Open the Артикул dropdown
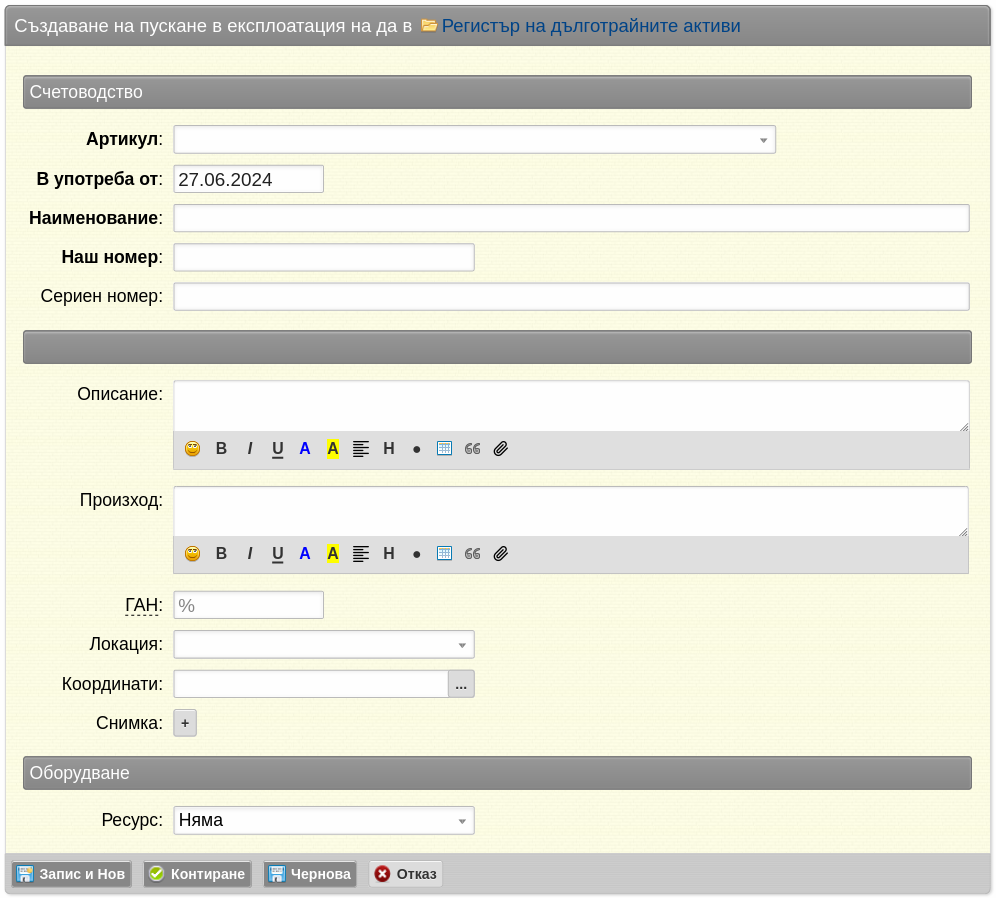 tap(474, 140)
